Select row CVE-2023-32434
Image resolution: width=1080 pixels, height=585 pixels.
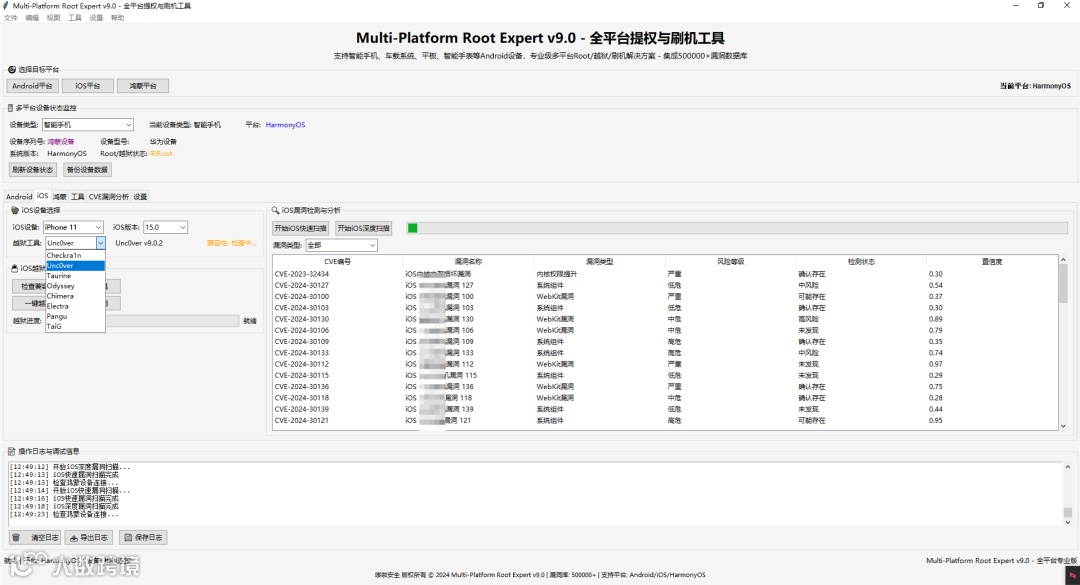665,274
